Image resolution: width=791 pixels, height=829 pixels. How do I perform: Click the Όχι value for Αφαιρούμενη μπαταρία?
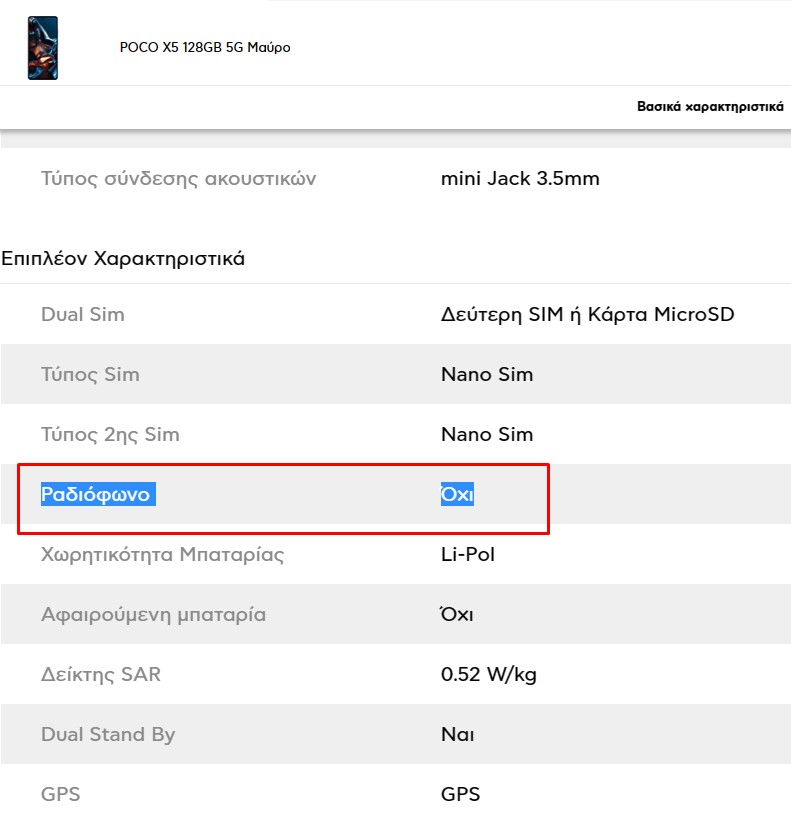(x=457, y=614)
